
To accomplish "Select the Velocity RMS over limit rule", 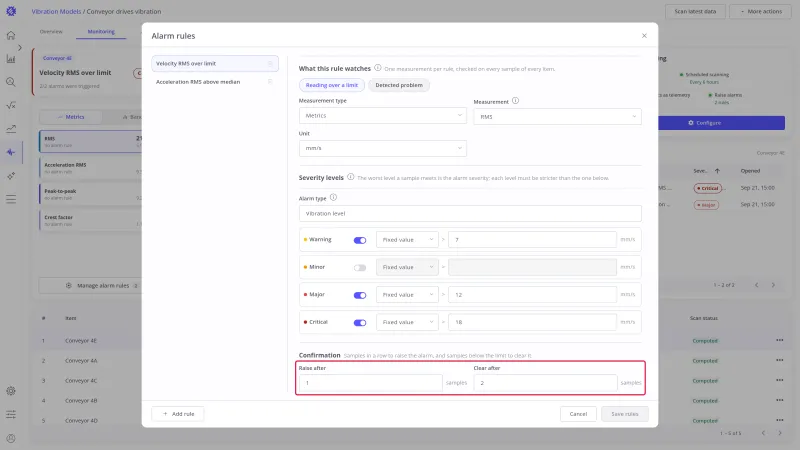I will click(x=215, y=64).
